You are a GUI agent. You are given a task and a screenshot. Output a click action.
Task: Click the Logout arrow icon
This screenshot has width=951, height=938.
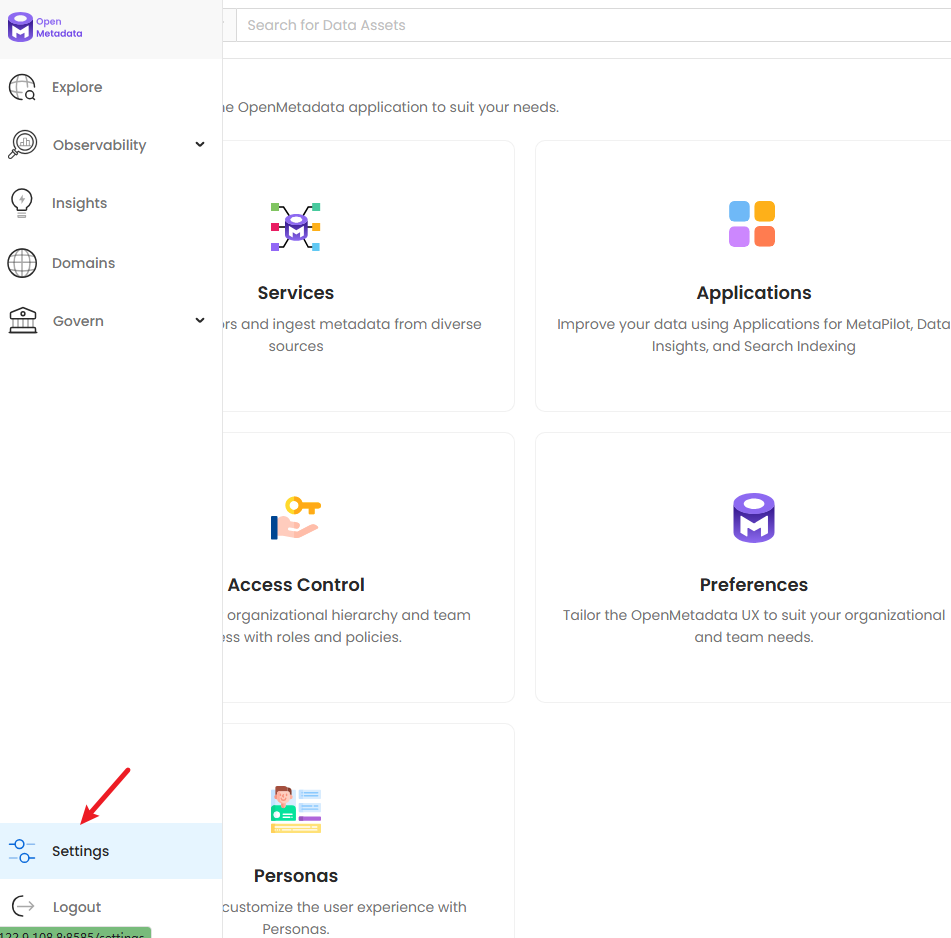point(22,906)
